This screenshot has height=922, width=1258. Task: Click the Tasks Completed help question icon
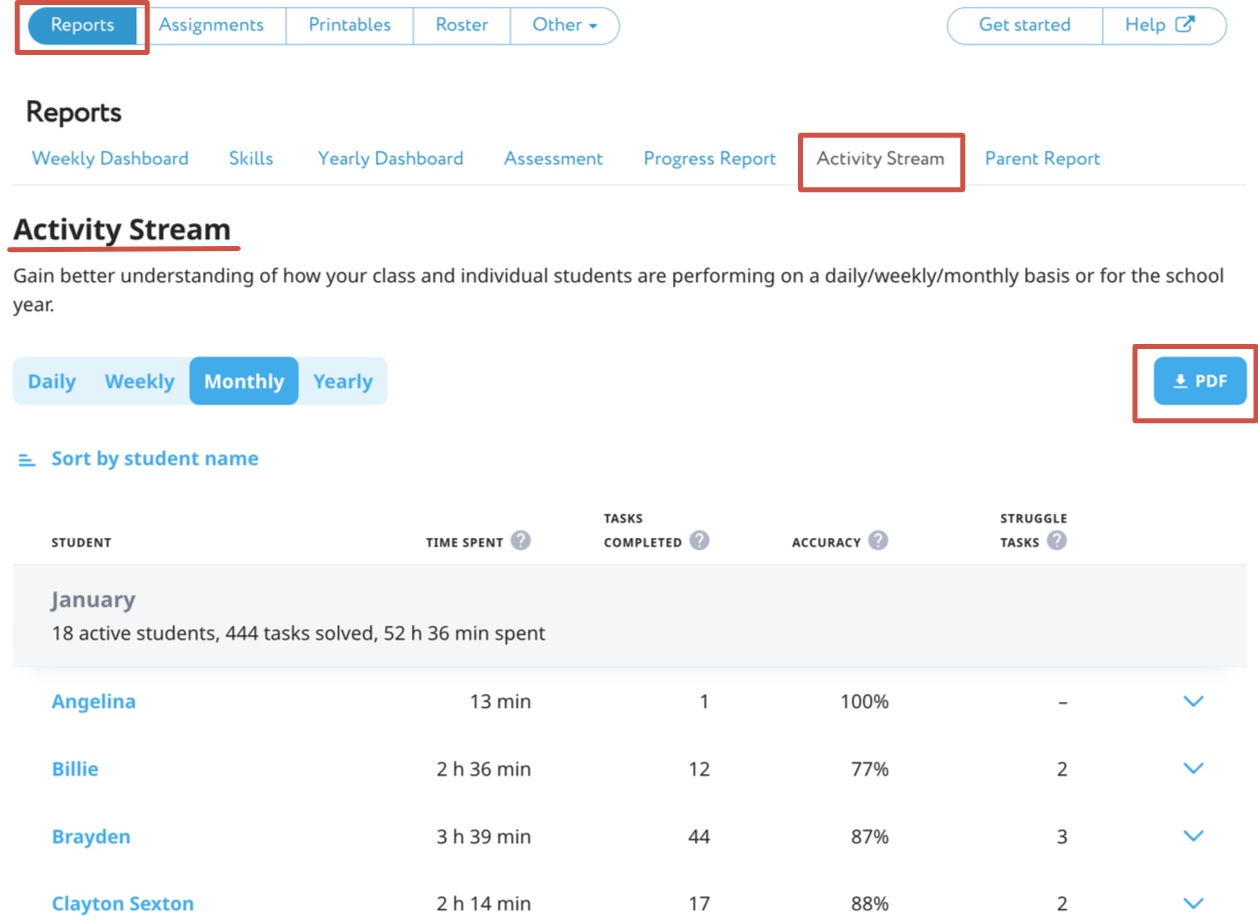click(x=699, y=541)
